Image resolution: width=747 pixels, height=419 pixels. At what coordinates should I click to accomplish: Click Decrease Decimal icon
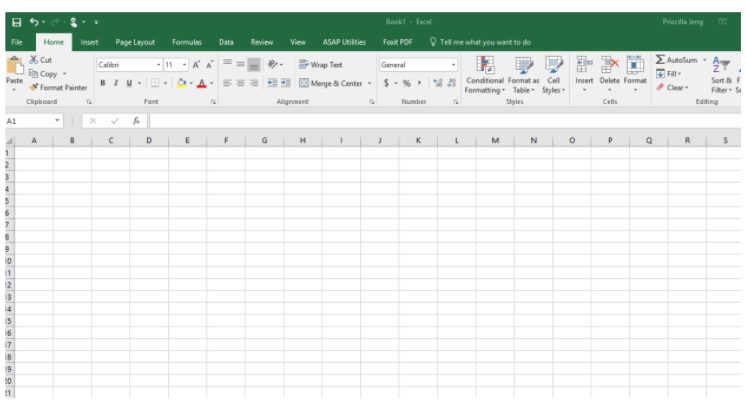click(452, 83)
